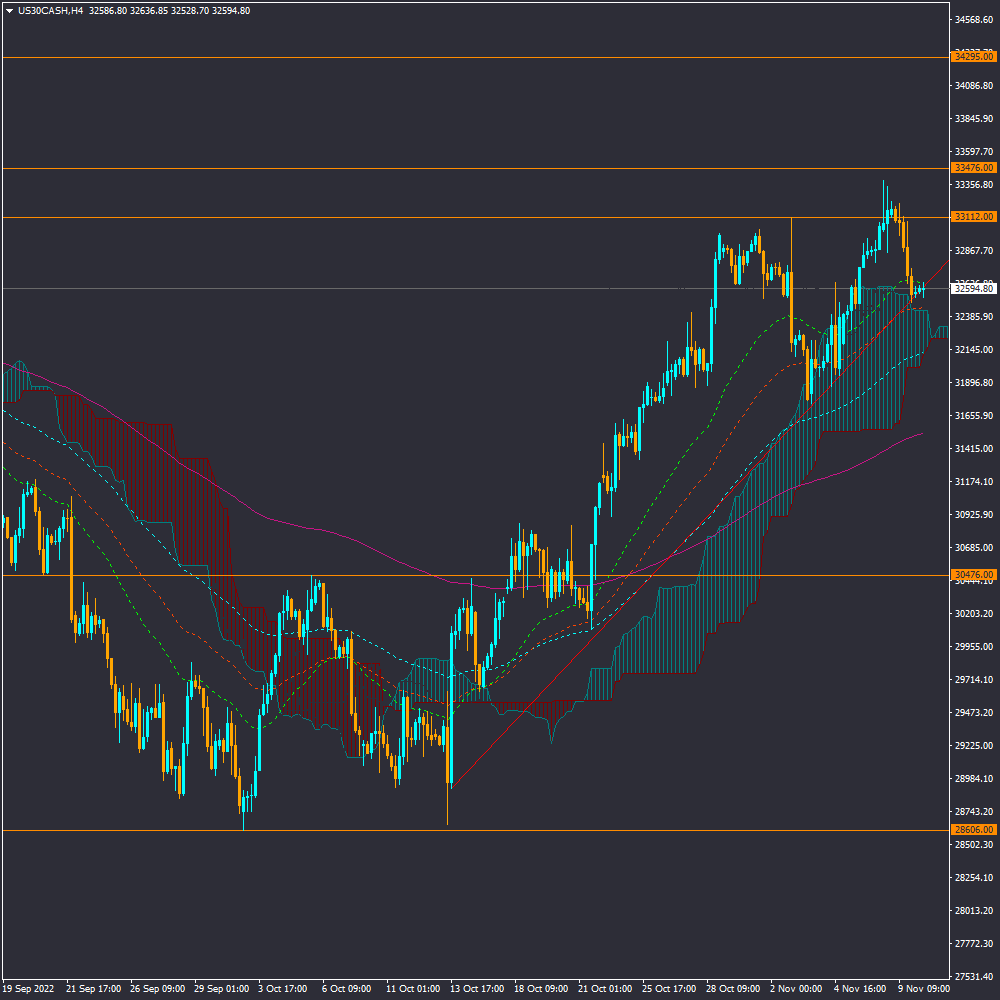Image resolution: width=1000 pixels, height=1000 pixels.
Task: Select the 33112.00 price level label
Action: click(x=974, y=217)
